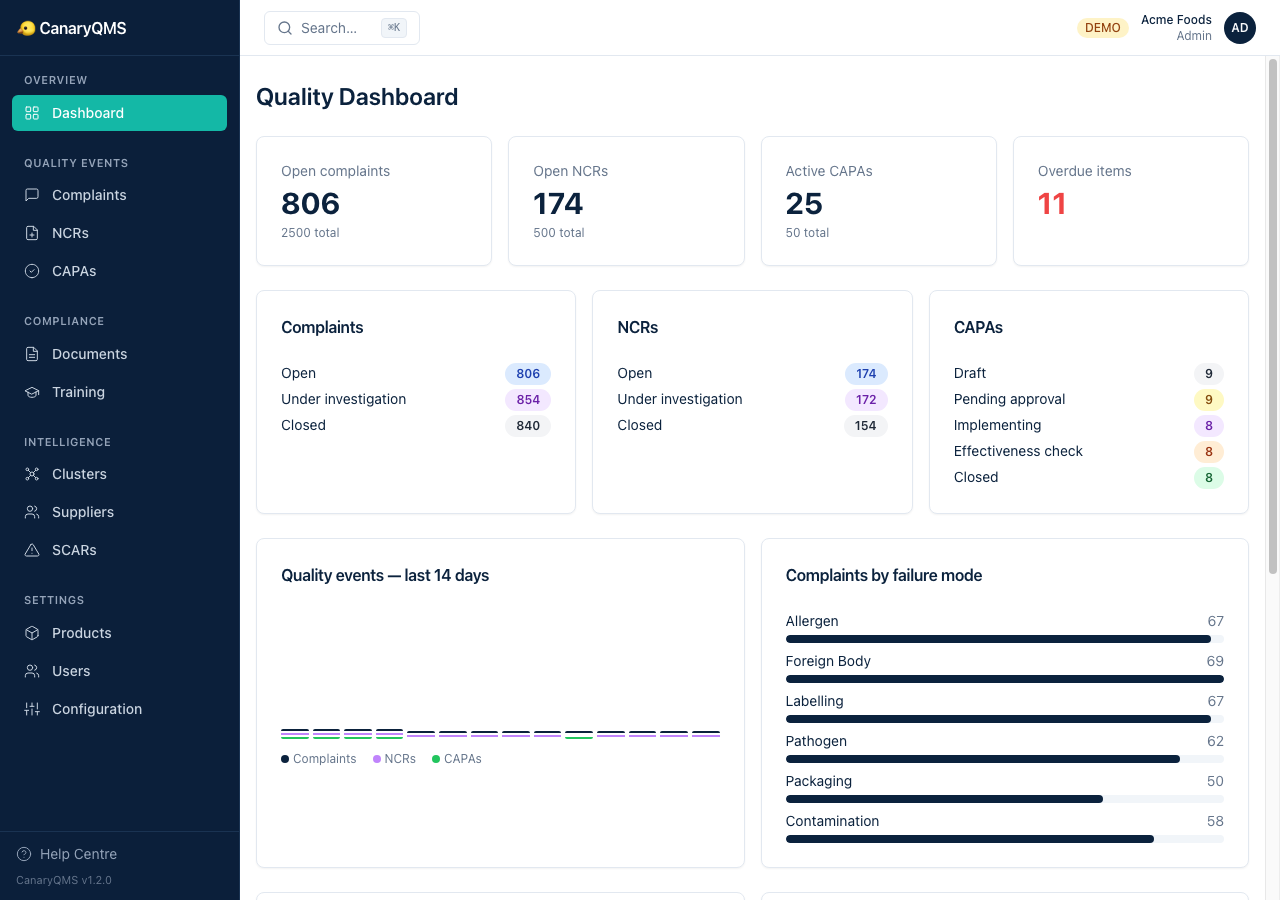Click CAPAs Implementing badge

tap(1209, 425)
